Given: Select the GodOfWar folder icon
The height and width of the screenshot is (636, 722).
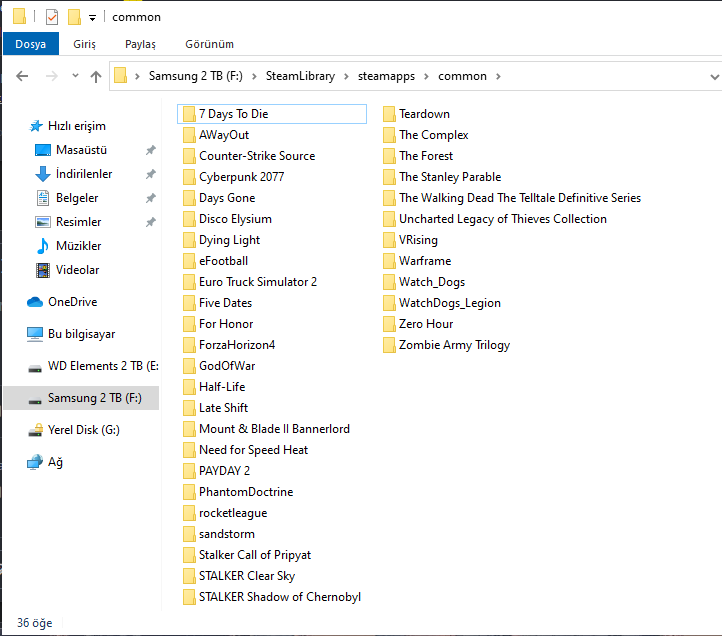Looking at the screenshot, I should tap(189, 366).
